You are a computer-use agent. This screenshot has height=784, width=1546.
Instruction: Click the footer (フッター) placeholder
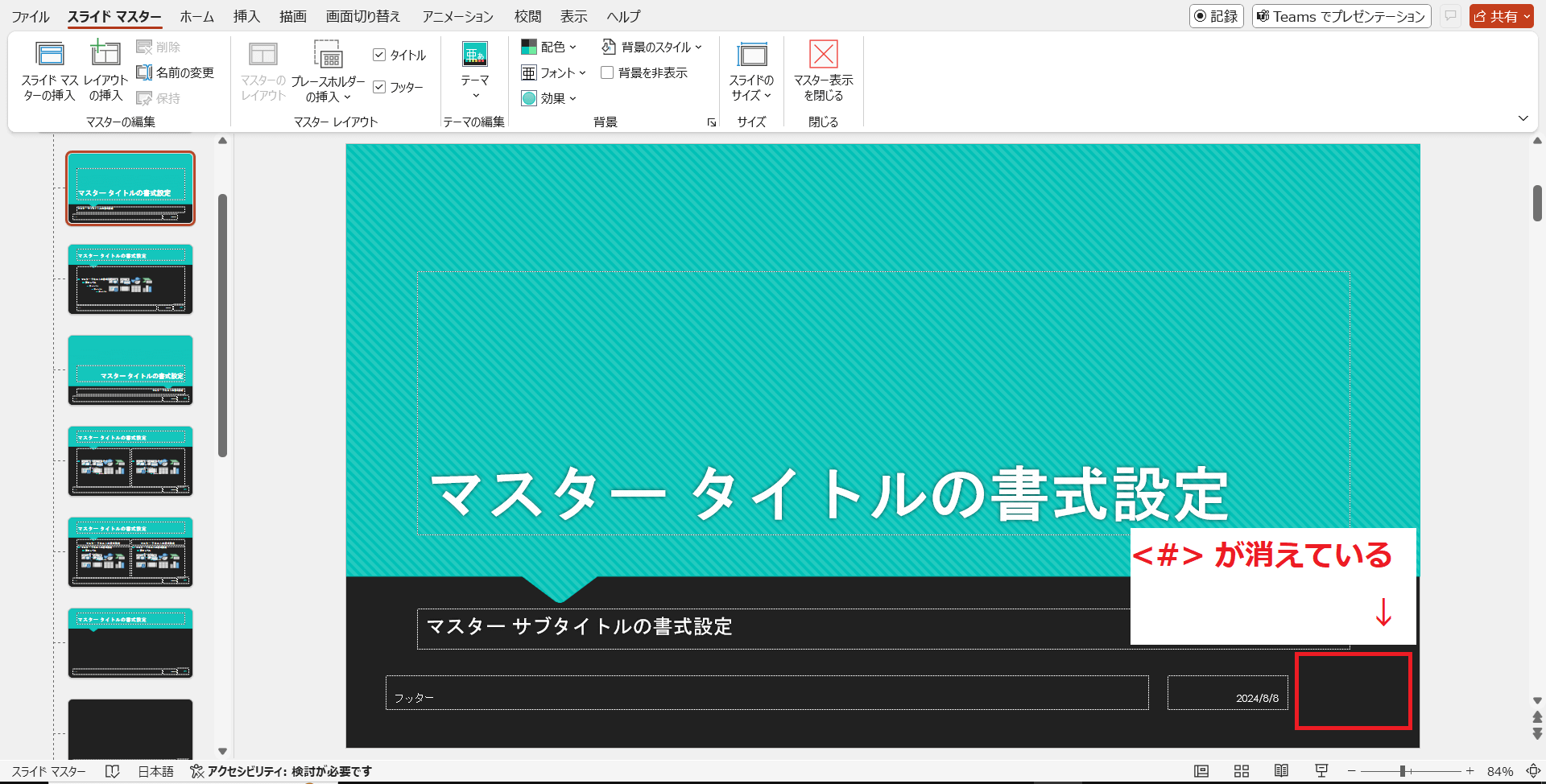point(767,692)
